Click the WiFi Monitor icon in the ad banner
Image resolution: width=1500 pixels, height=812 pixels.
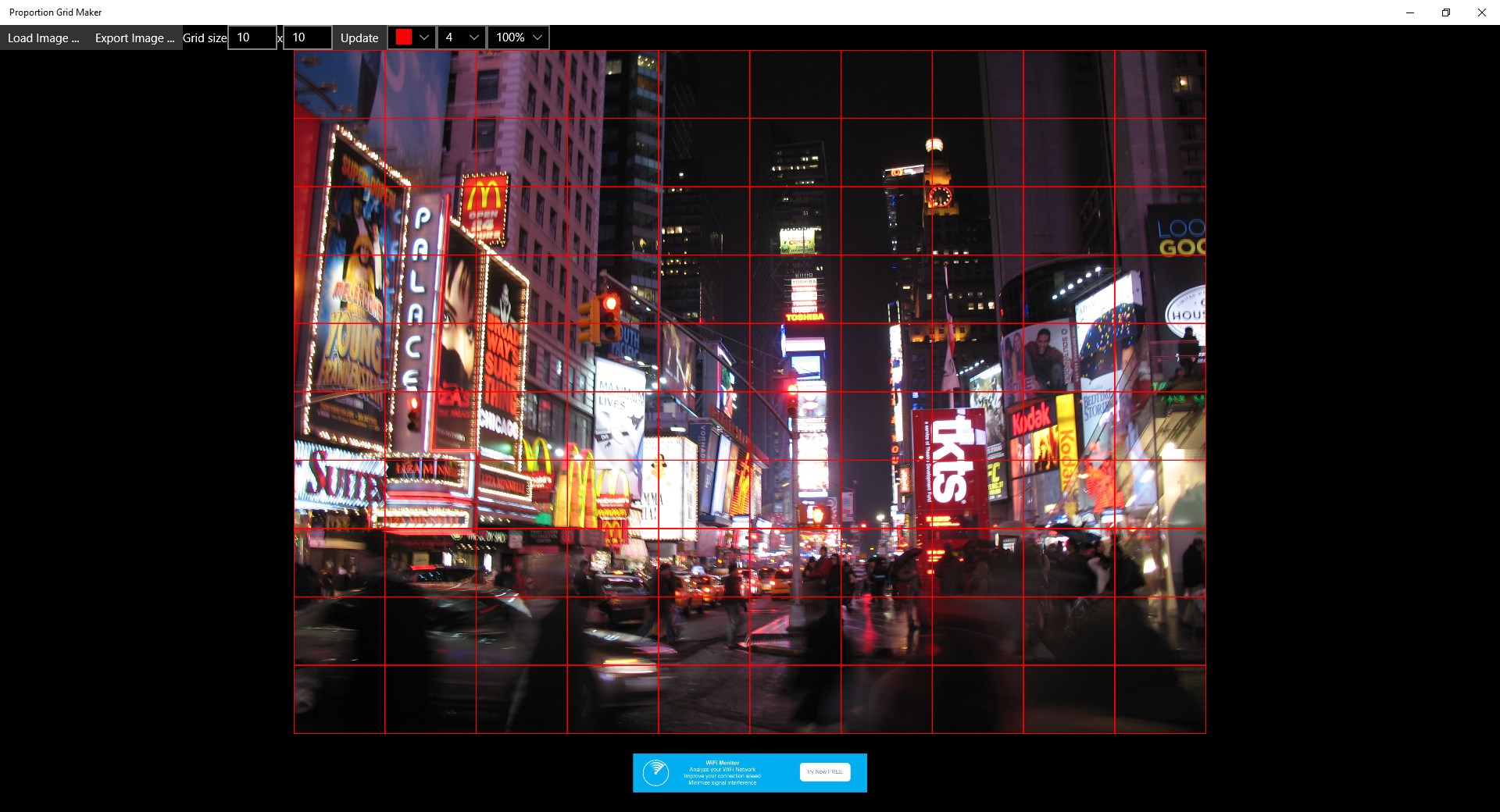pyautogui.click(x=656, y=773)
